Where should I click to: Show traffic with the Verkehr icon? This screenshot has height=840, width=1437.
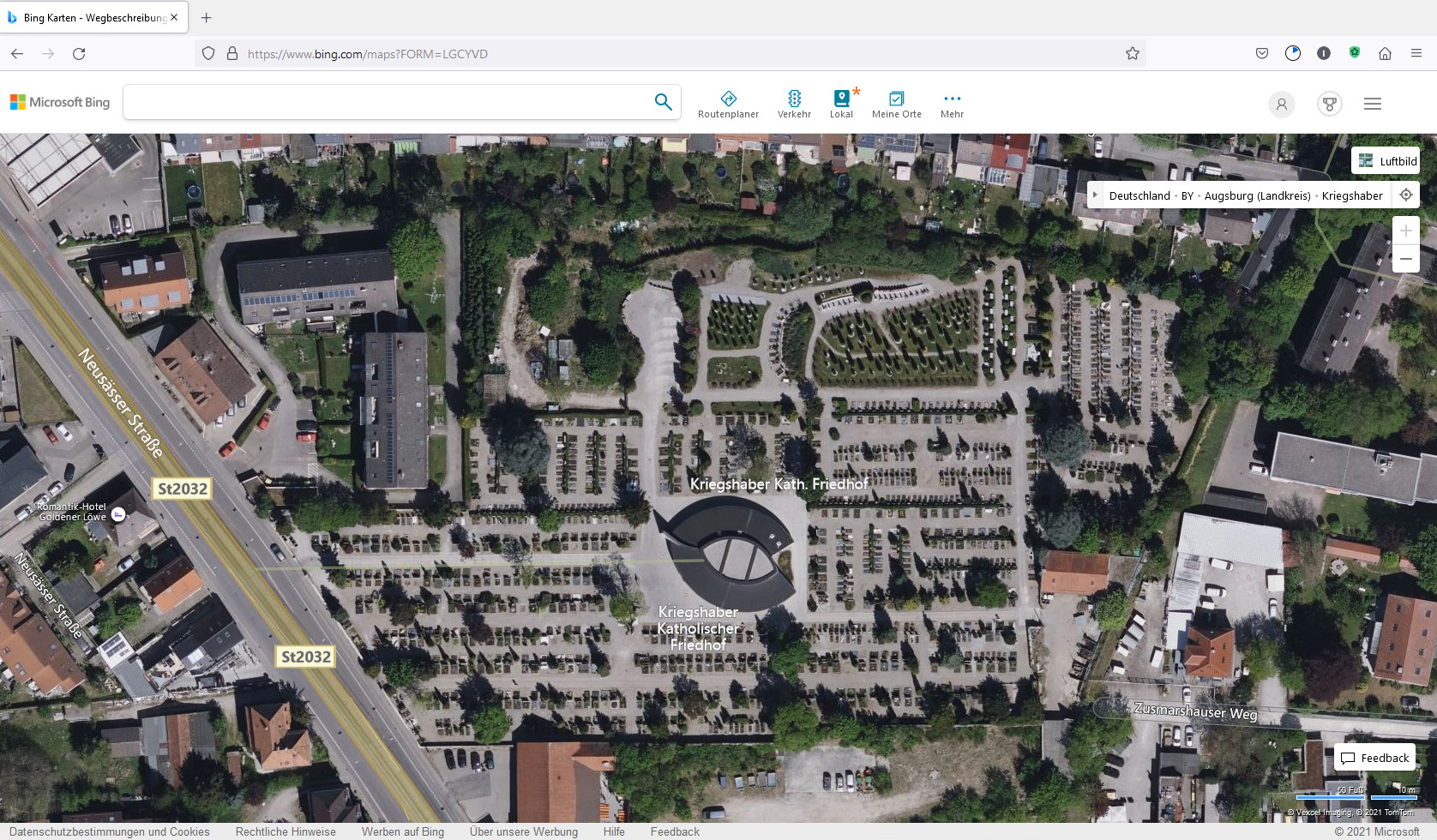tap(794, 104)
